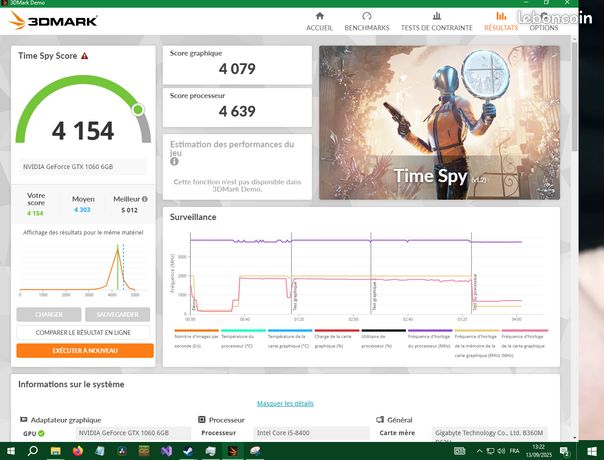Screen dimensions: 604x460
Task: Click the Processeur section icon
Action: click(201, 420)
